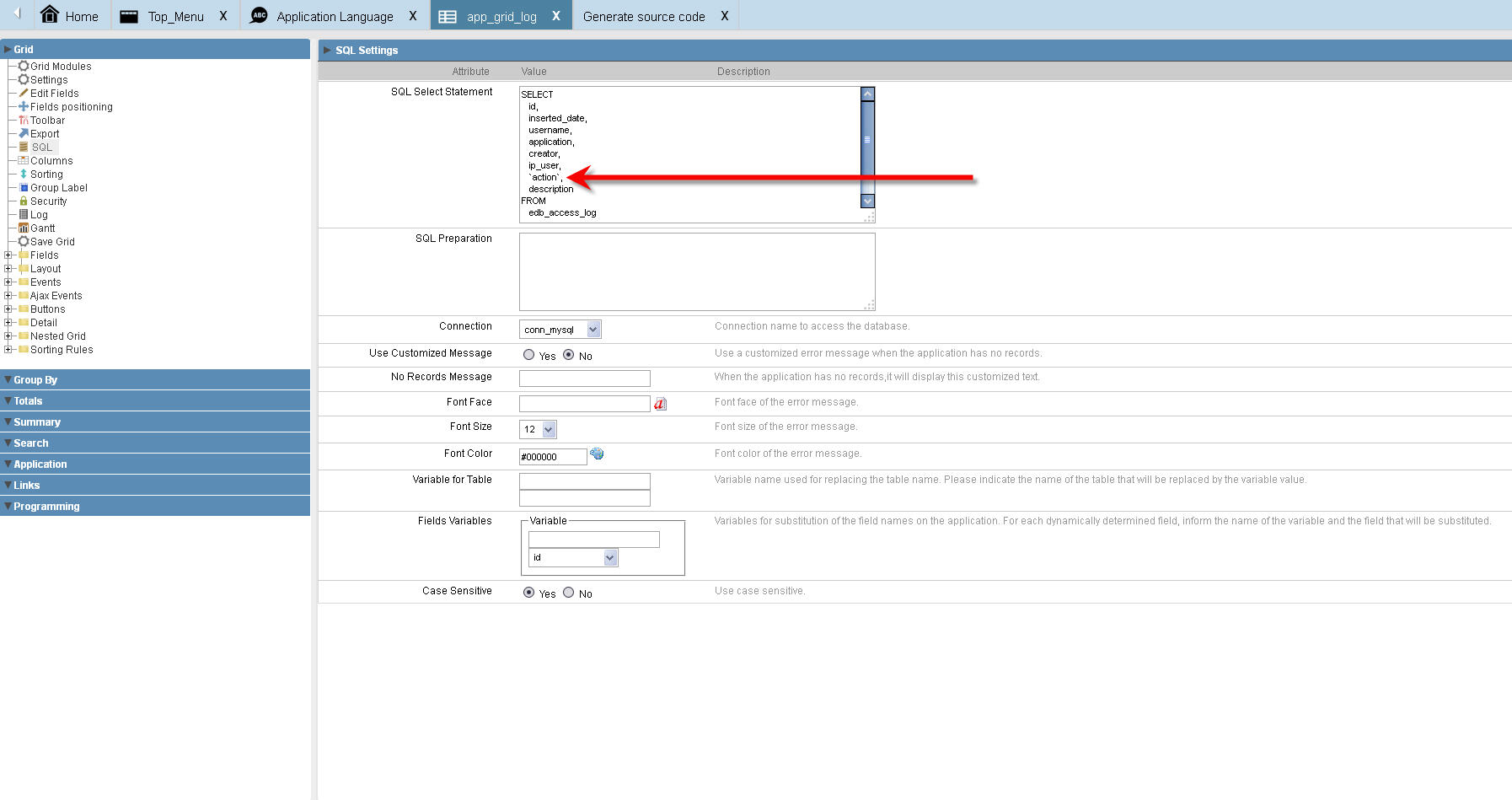The width and height of the screenshot is (1512, 800).
Task: Open the Detail tree item
Action: [x=44, y=322]
